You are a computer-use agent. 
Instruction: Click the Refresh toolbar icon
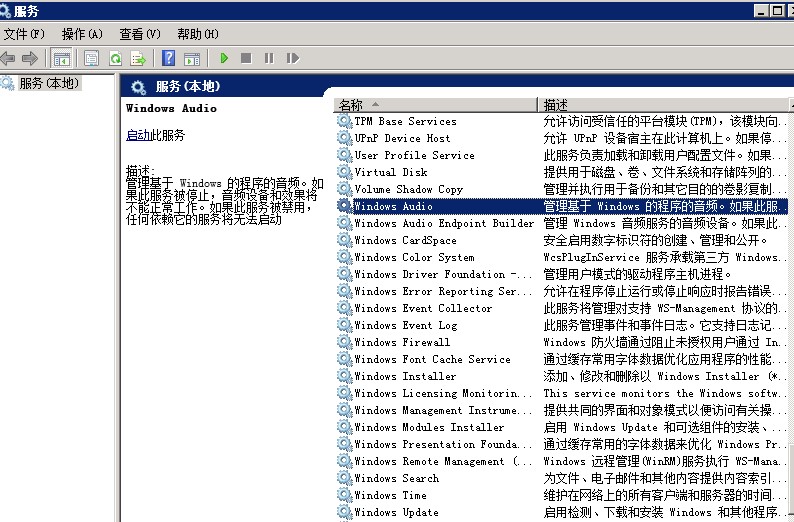(x=115, y=58)
